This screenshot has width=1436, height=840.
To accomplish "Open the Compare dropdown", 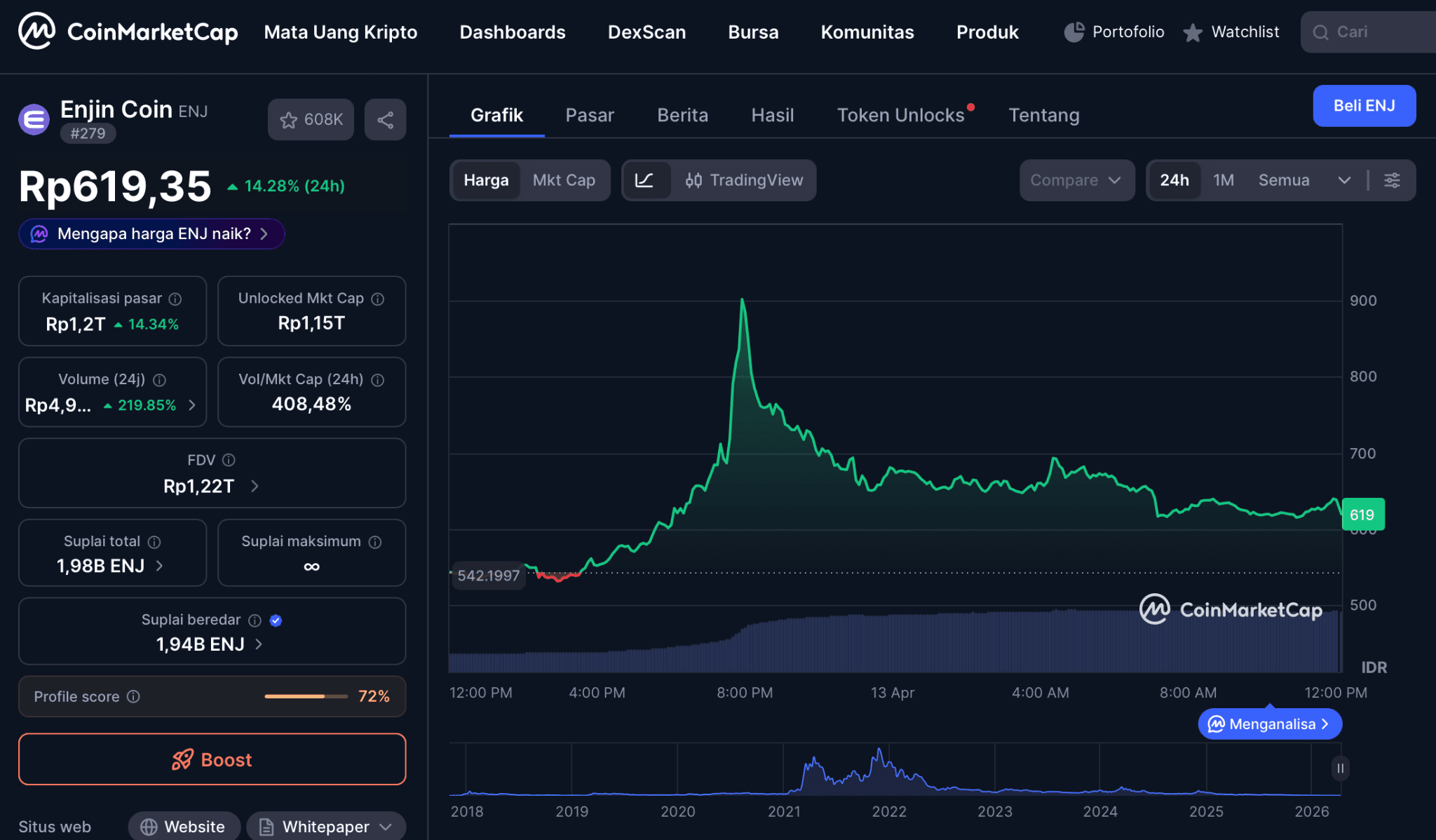I will pyautogui.click(x=1076, y=180).
